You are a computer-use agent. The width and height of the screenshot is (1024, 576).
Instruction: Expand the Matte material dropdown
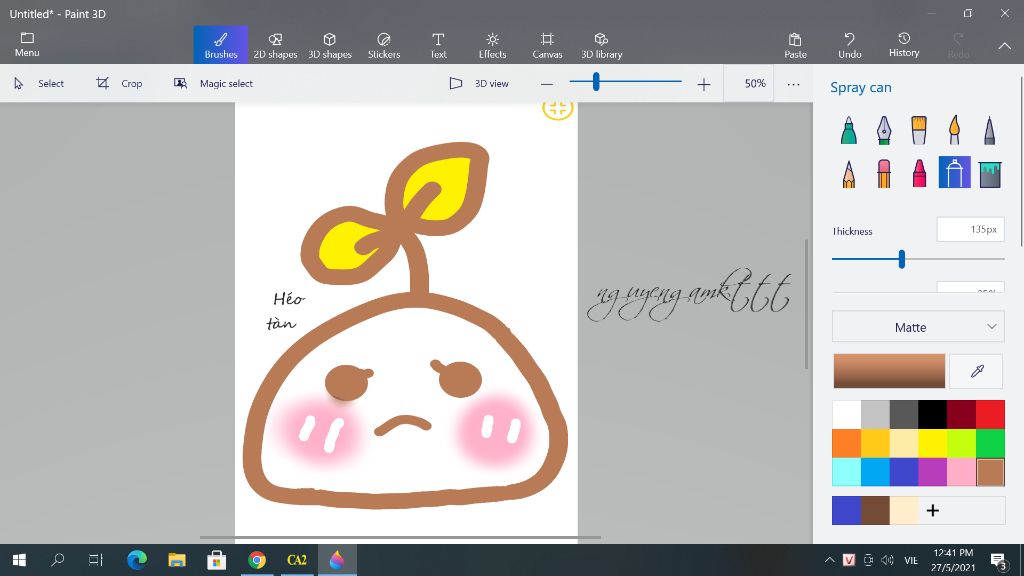coord(918,327)
